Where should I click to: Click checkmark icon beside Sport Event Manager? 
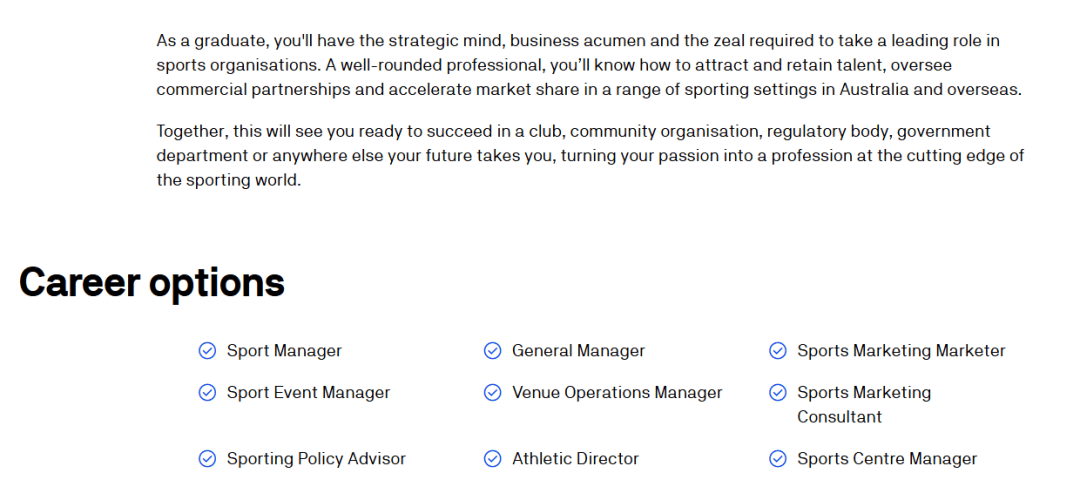[207, 393]
